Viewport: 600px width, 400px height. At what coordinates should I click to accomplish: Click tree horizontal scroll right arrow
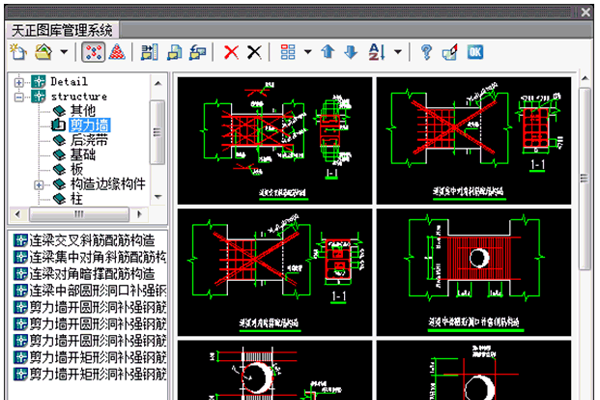tap(139, 214)
